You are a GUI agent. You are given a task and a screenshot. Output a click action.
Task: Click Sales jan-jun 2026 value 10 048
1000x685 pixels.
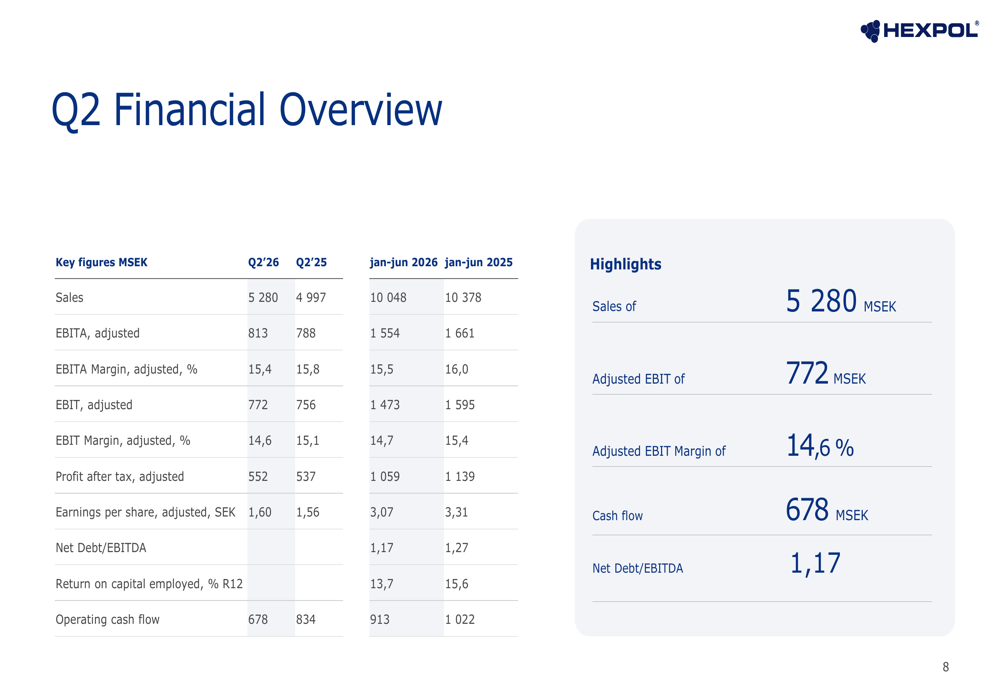(x=388, y=297)
